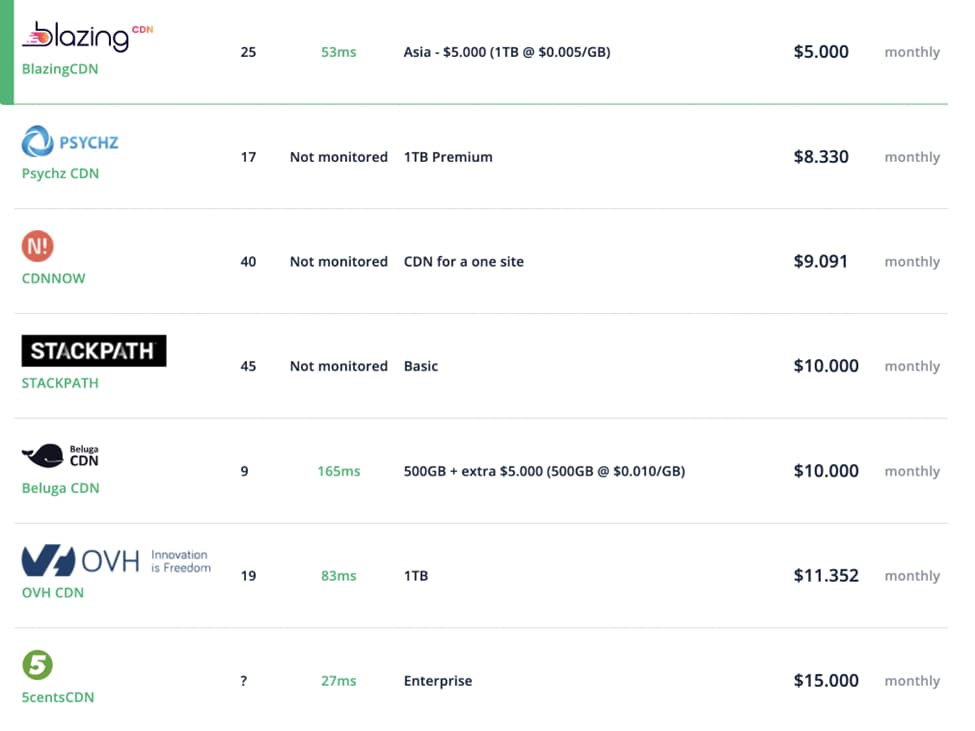Select the Beluga CDN whale icon
Image resolution: width=975 pixels, height=731 pixels.
pos(42,456)
